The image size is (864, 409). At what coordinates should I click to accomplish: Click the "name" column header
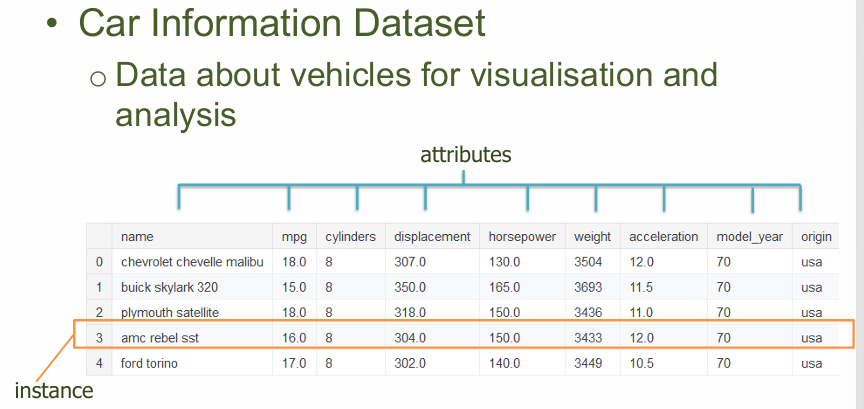(137, 237)
